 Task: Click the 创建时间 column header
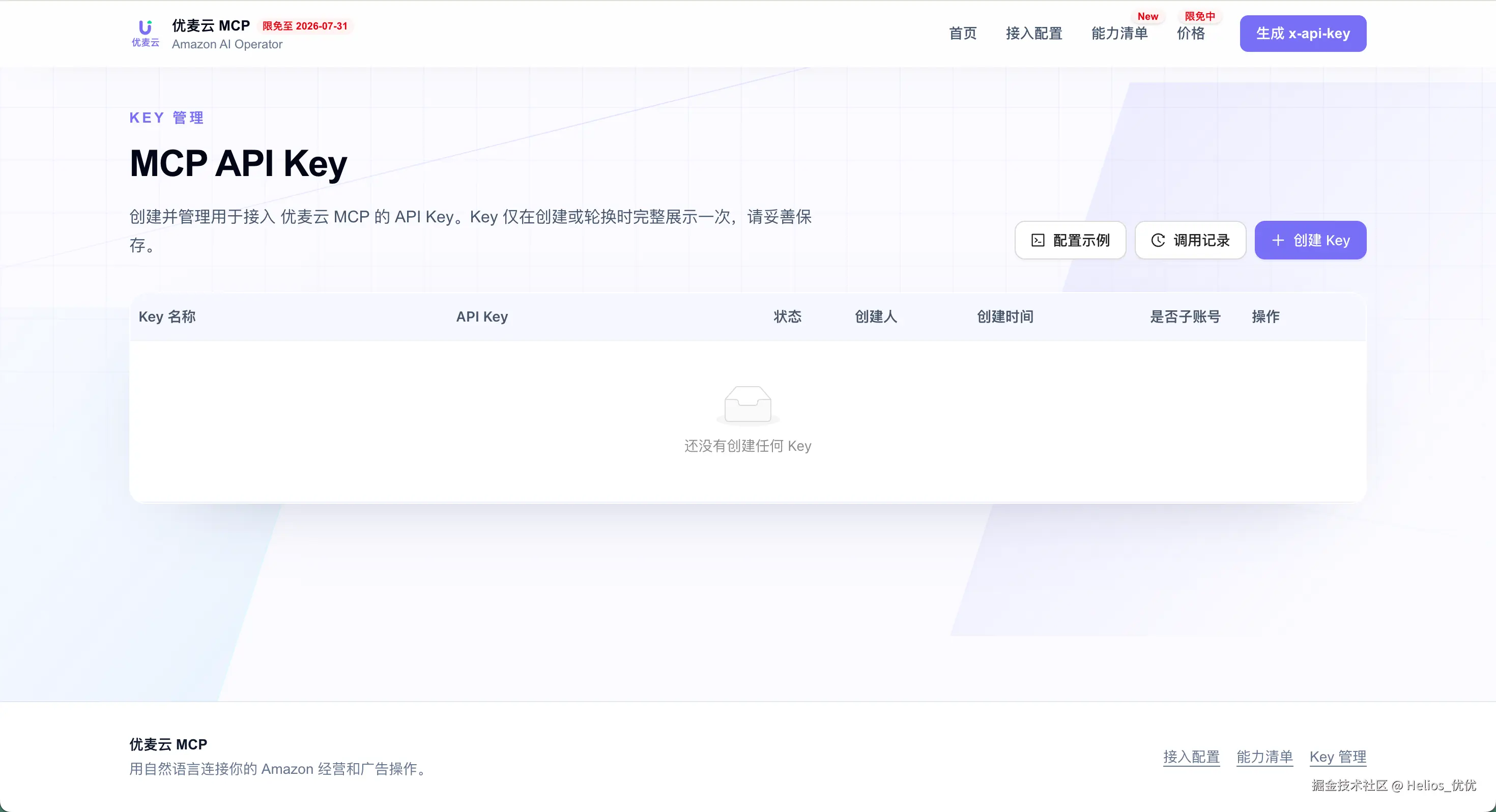click(1005, 316)
